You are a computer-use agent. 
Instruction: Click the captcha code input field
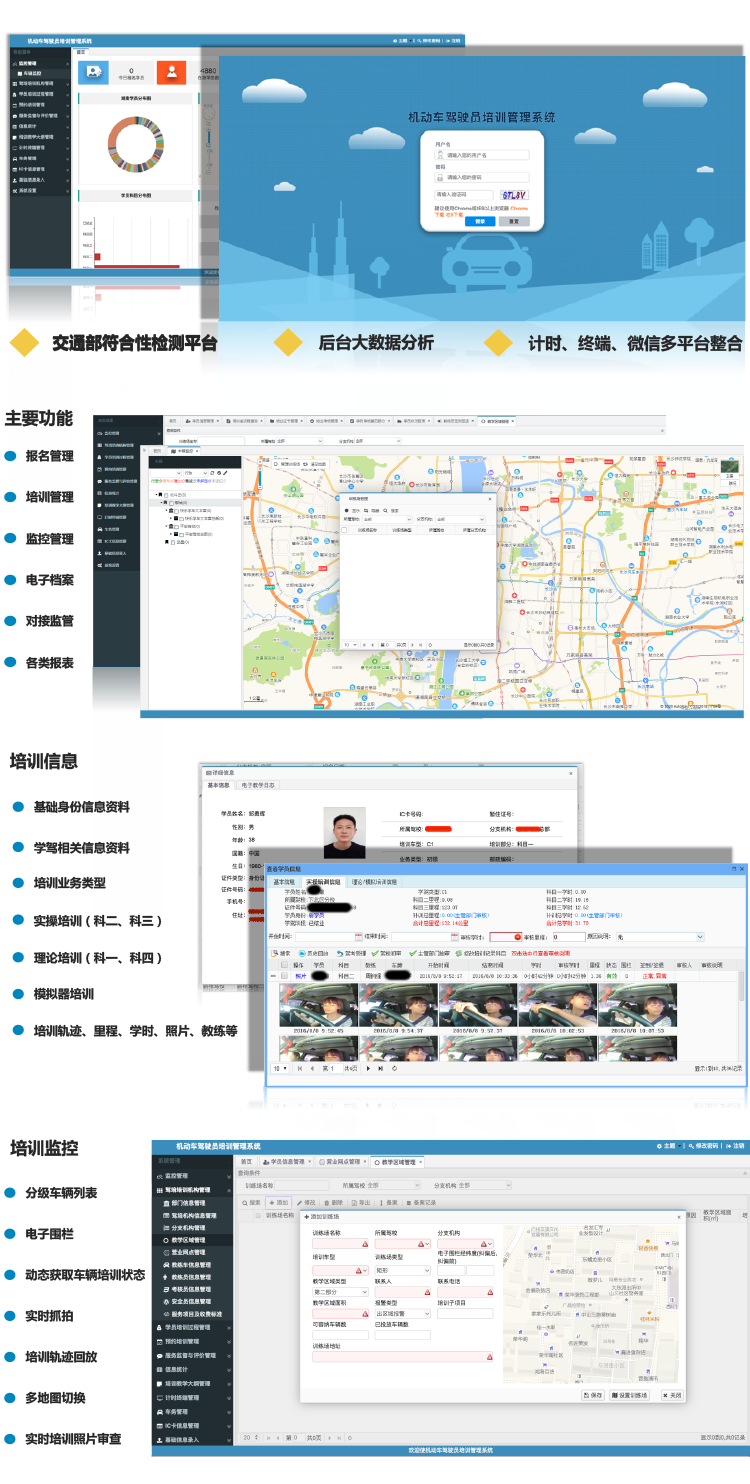[x=464, y=194]
